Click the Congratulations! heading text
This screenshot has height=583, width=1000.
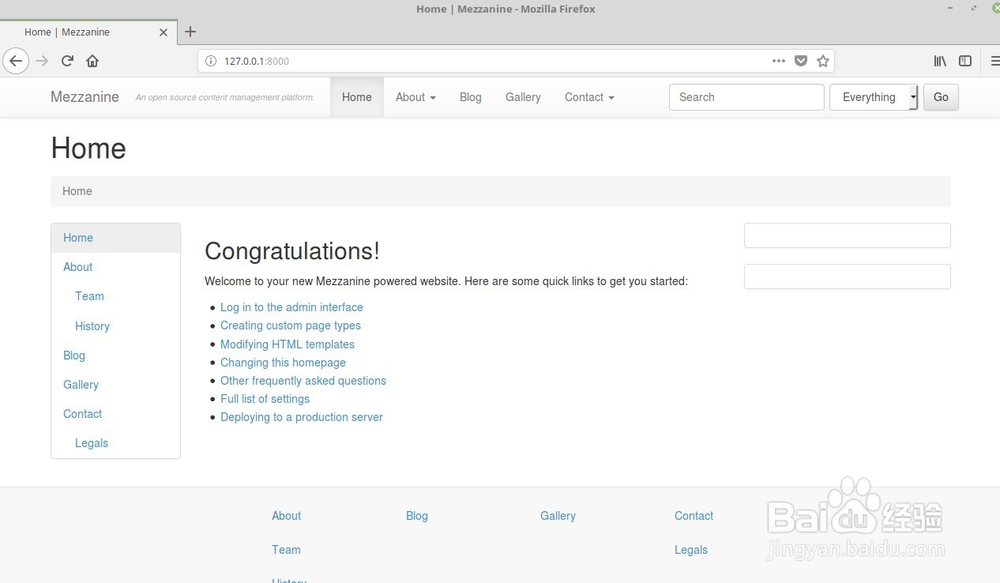(x=292, y=251)
